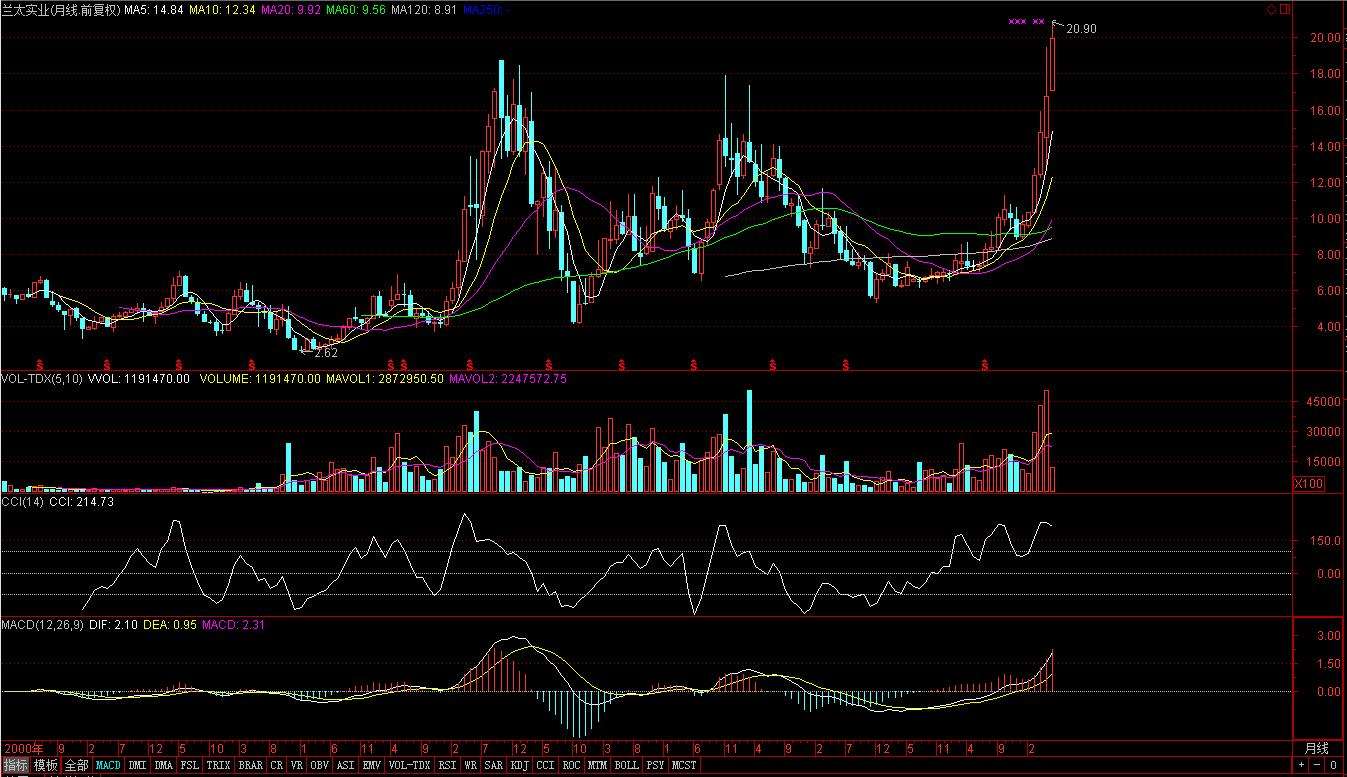
Task: Click the CCI(14) panel title
Action: coord(23,502)
